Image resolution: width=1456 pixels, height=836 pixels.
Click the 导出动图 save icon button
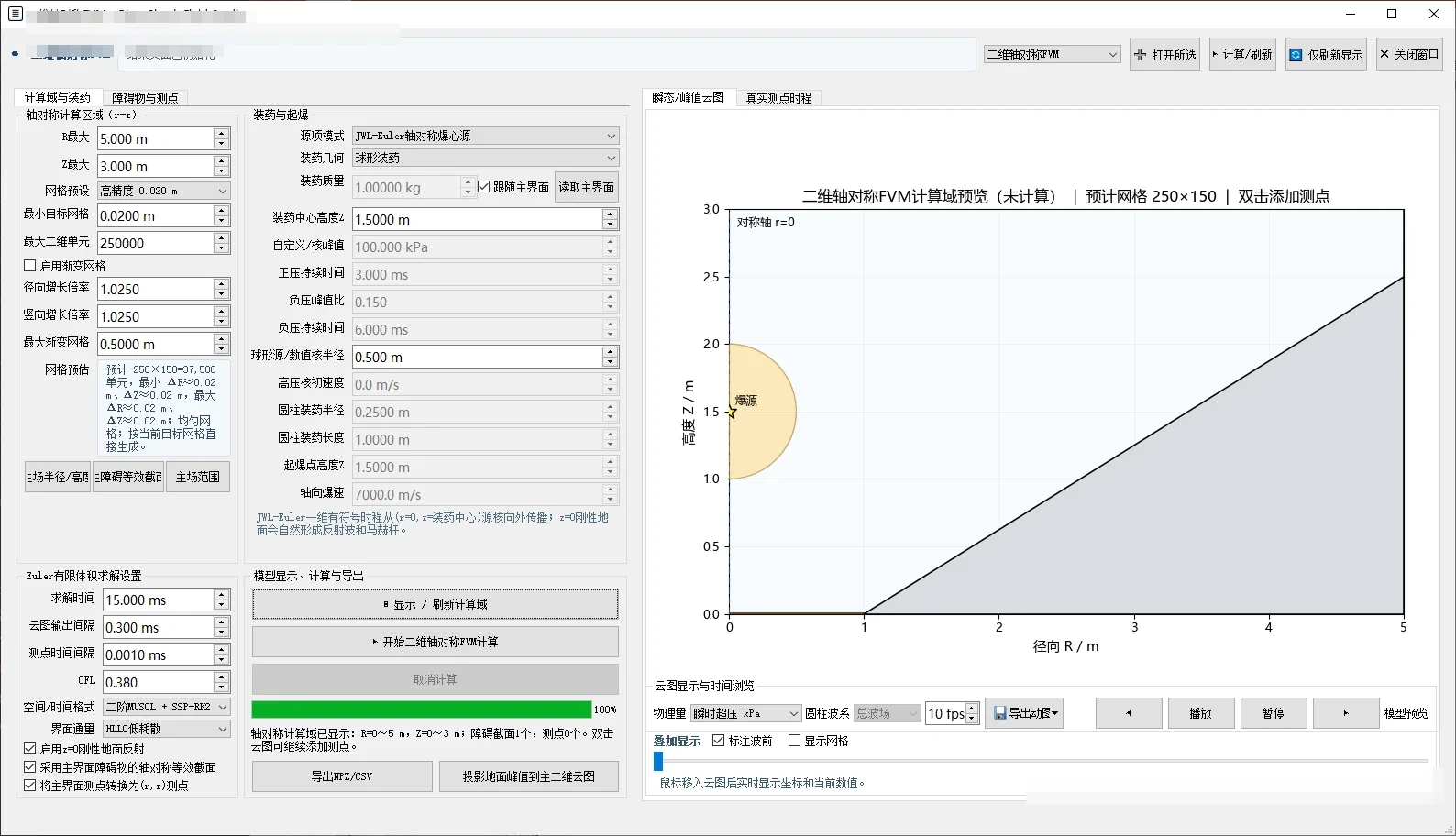click(x=1024, y=713)
